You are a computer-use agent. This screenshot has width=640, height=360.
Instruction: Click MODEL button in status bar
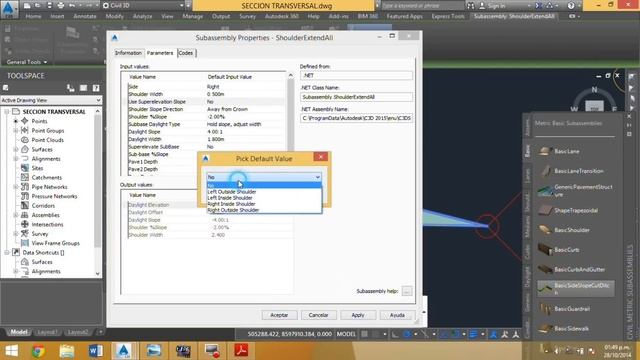coord(346,334)
